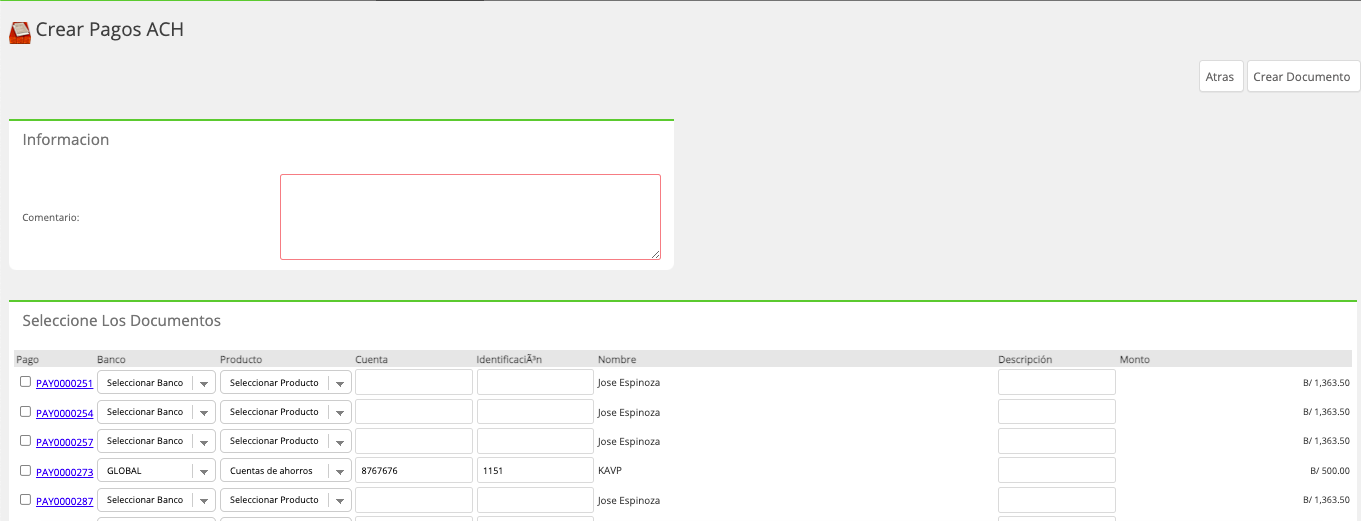Viewport: 1361px width, 521px height.
Task: Check the box for PAY0000287
Action: (26, 498)
